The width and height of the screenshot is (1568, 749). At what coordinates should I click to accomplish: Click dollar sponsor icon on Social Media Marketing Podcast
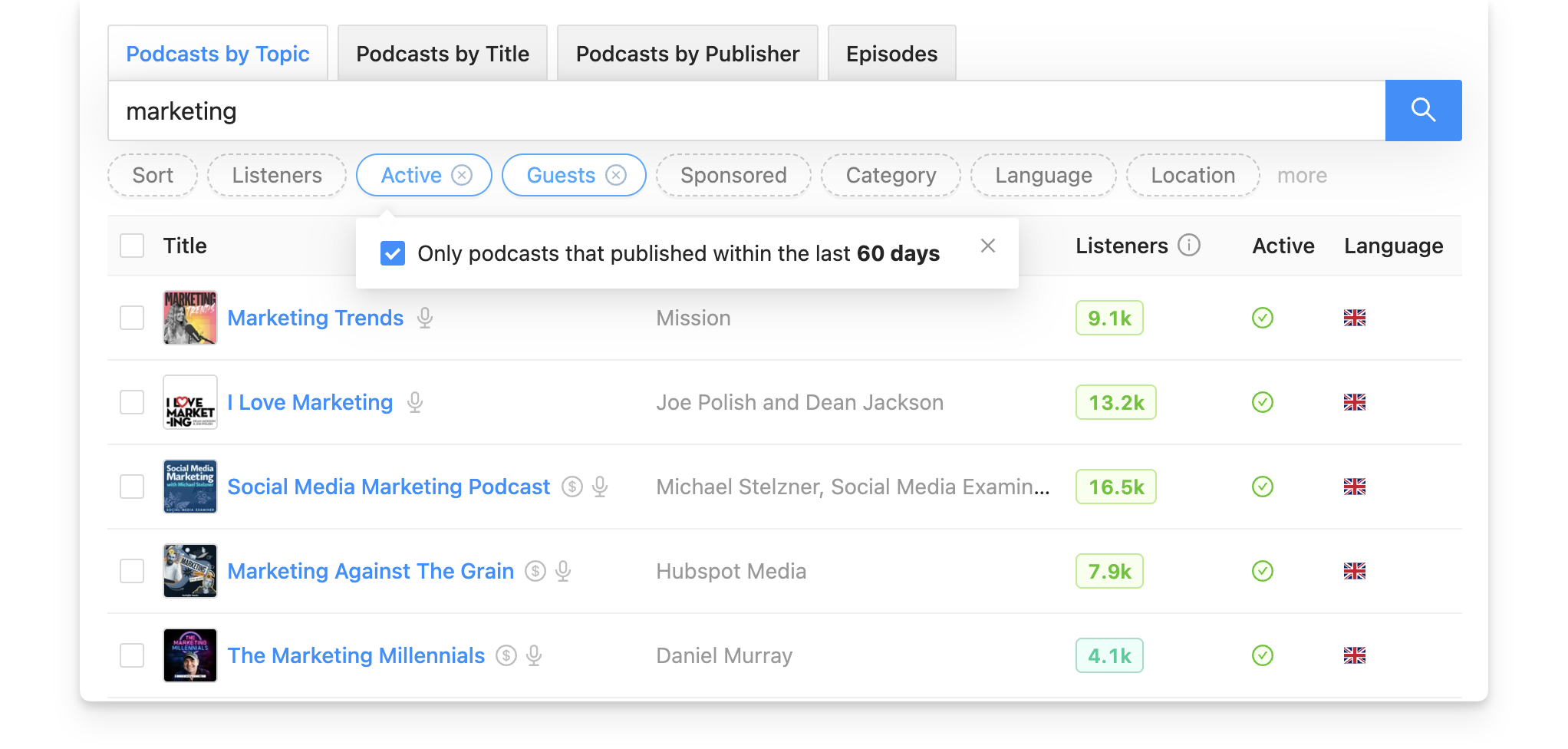[572, 487]
